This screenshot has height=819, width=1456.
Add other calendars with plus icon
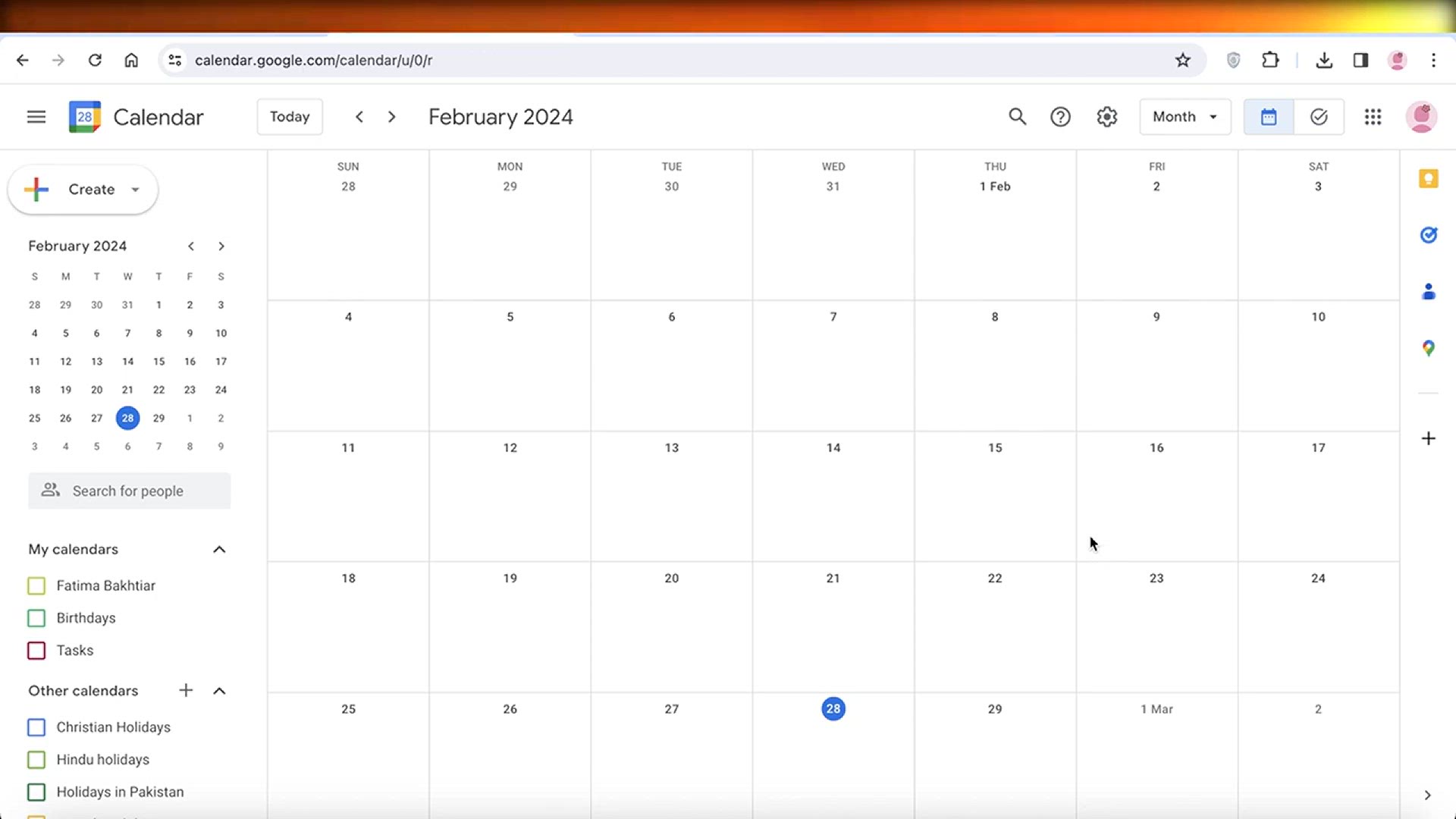(186, 690)
